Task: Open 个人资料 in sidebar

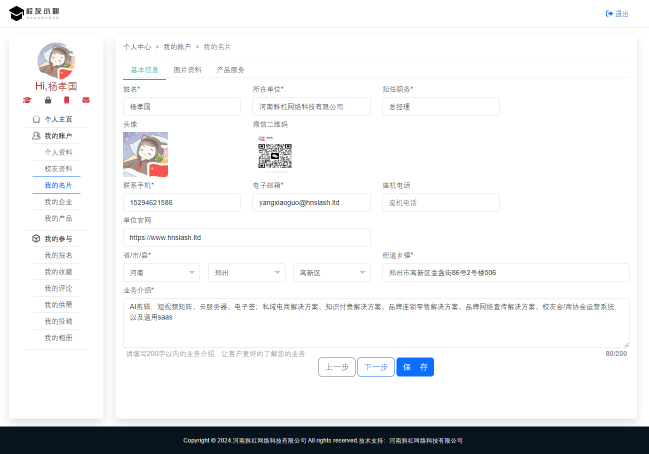Action: tap(58, 152)
